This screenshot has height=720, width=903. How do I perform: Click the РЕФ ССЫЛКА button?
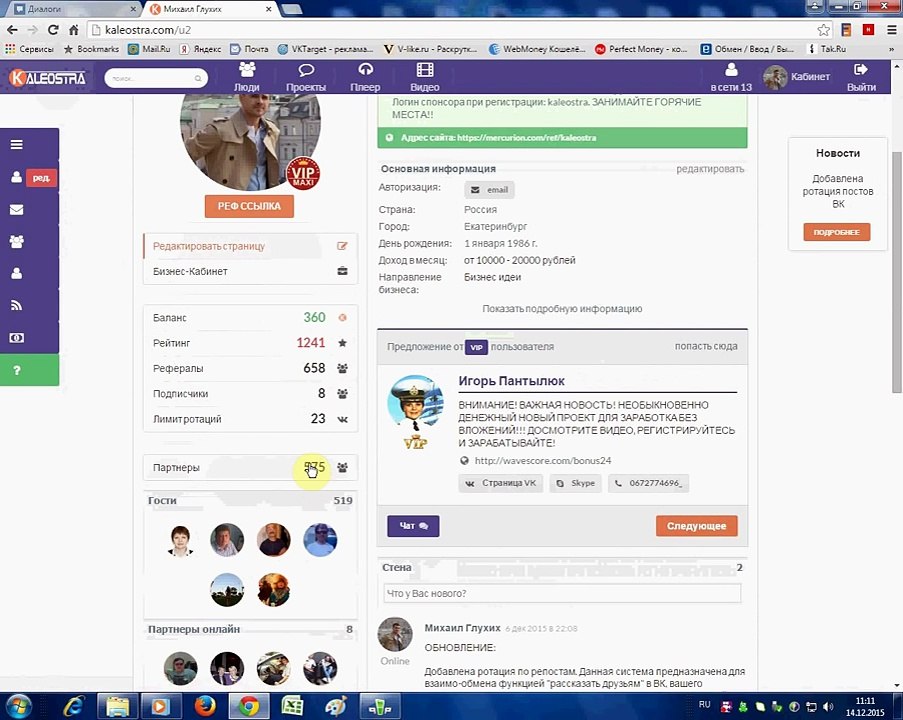click(x=249, y=206)
